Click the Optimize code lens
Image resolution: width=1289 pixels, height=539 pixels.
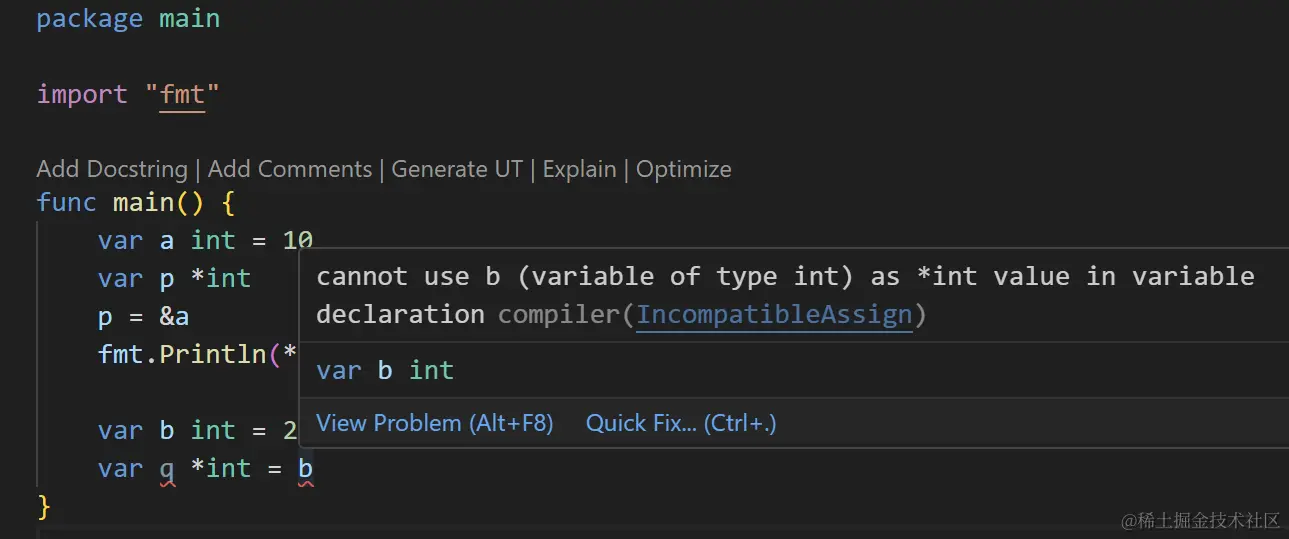click(x=684, y=169)
